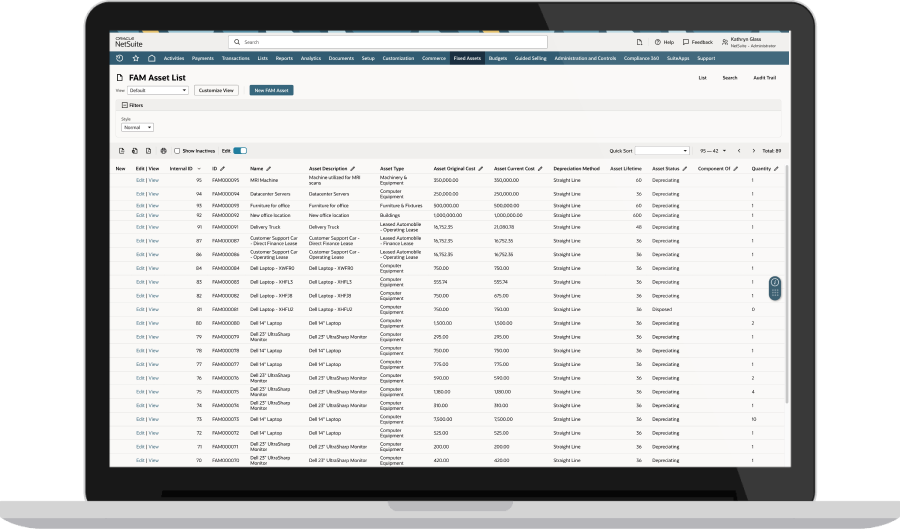
Task: Click the Customize View button
Action: [x=216, y=90]
